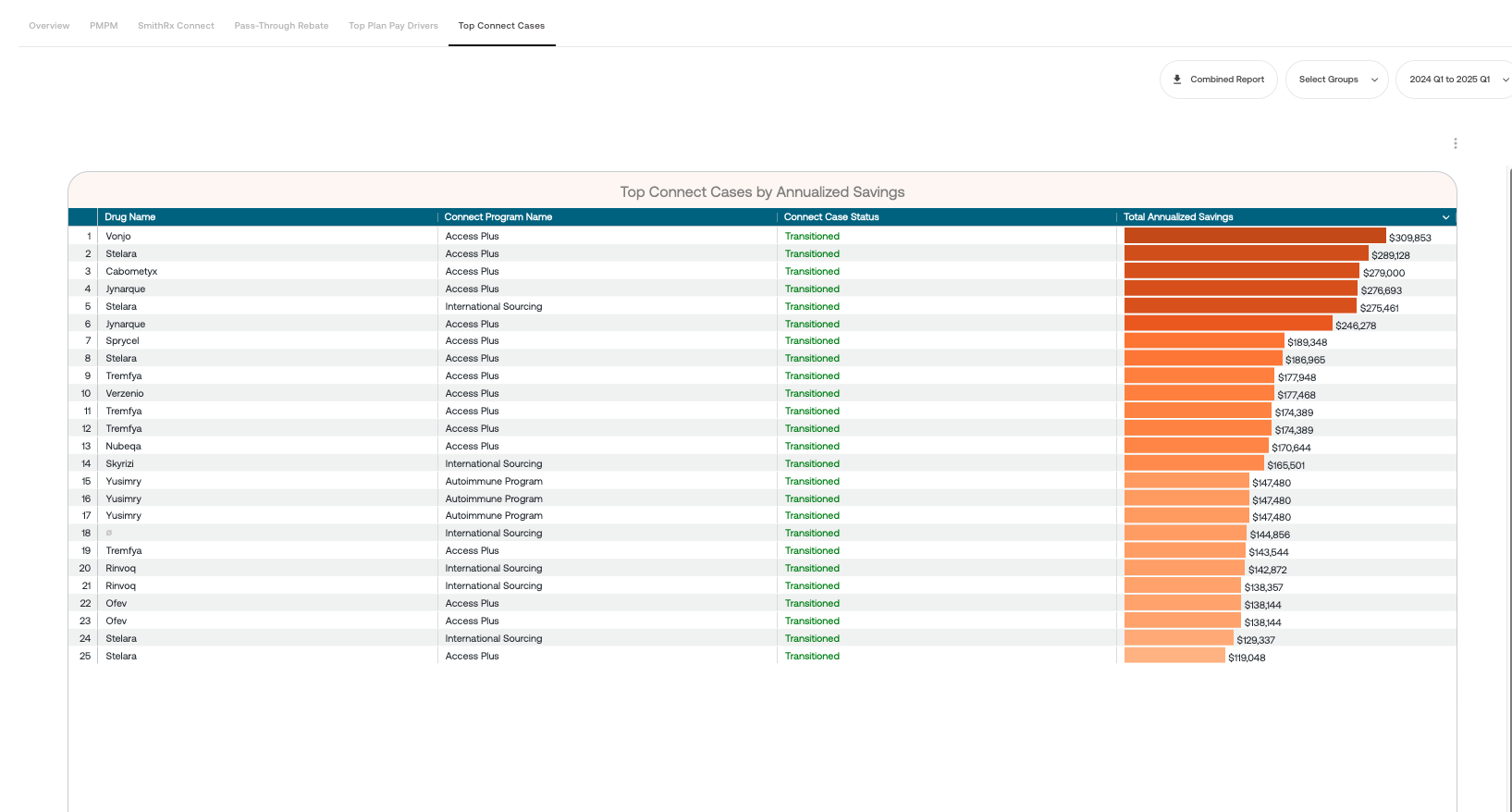Open the Select Groups dropdown
The height and width of the screenshot is (812, 1512).
(x=1336, y=80)
